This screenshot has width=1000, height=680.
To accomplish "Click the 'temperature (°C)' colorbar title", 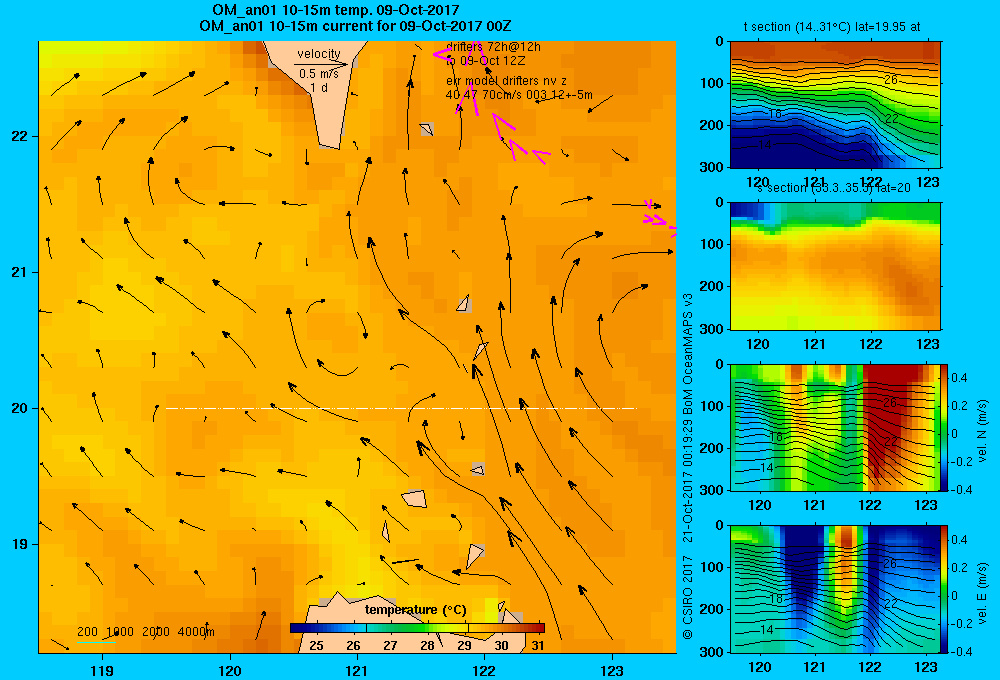I will (x=416, y=610).
